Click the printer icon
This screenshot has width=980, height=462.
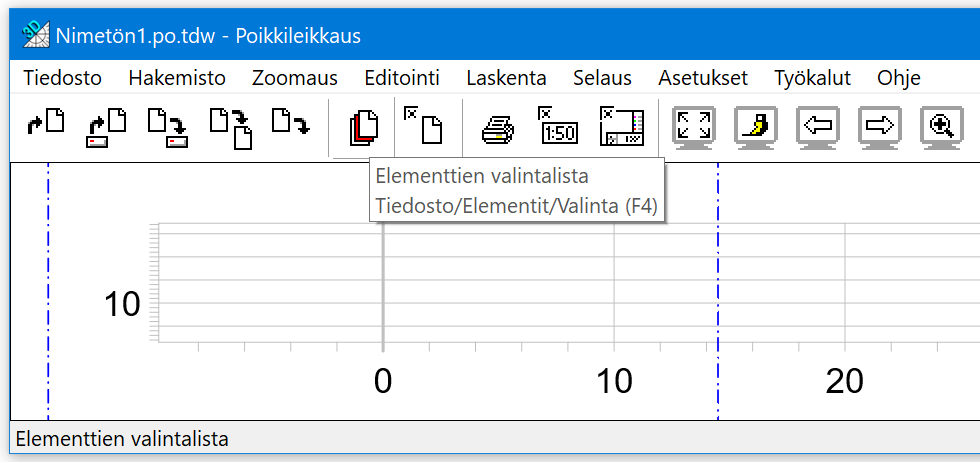click(x=497, y=128)
